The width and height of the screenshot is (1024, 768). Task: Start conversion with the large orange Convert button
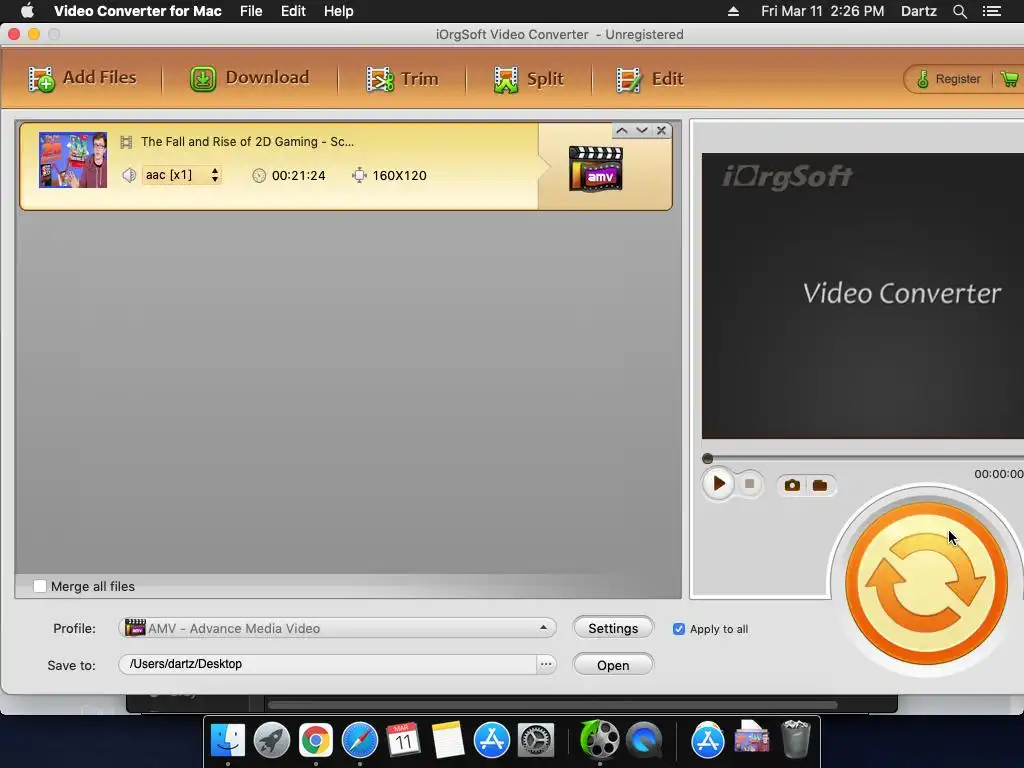(926, 583)
